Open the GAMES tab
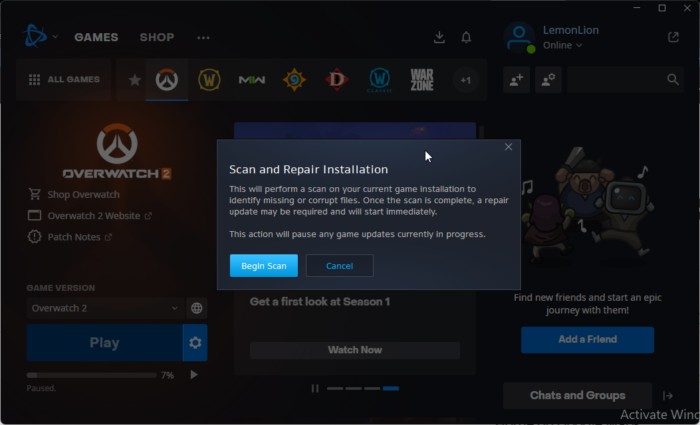700x425 pixels. [96, 37]
